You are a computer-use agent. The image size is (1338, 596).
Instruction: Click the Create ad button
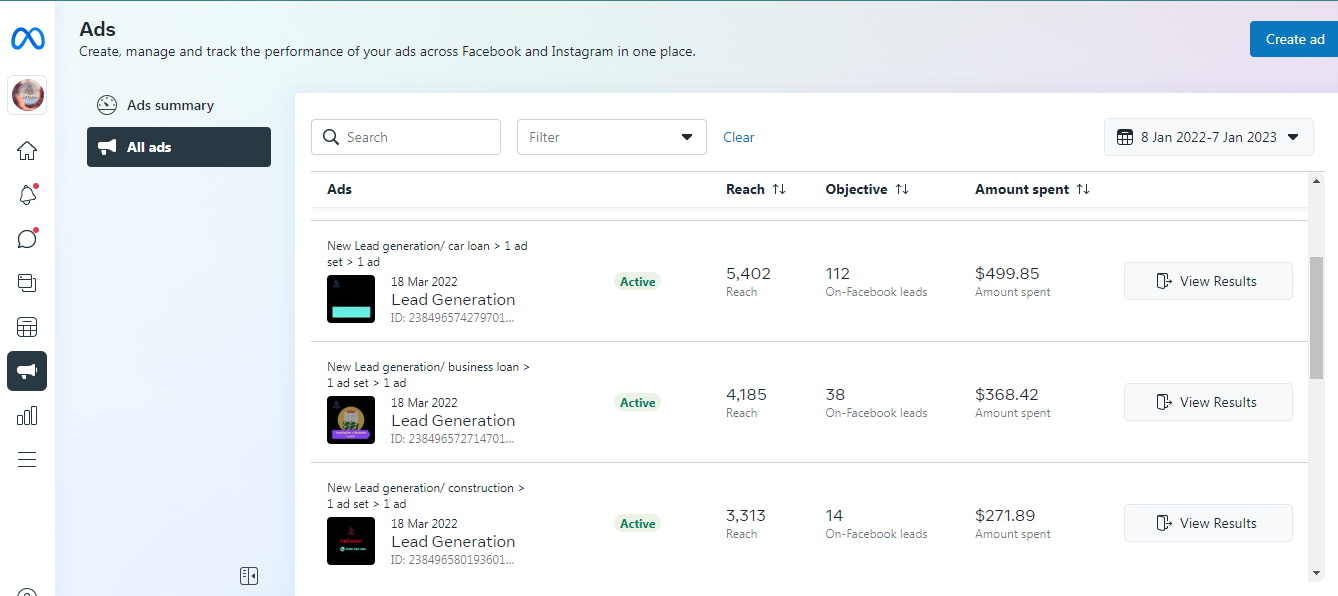click(1294, 39)
